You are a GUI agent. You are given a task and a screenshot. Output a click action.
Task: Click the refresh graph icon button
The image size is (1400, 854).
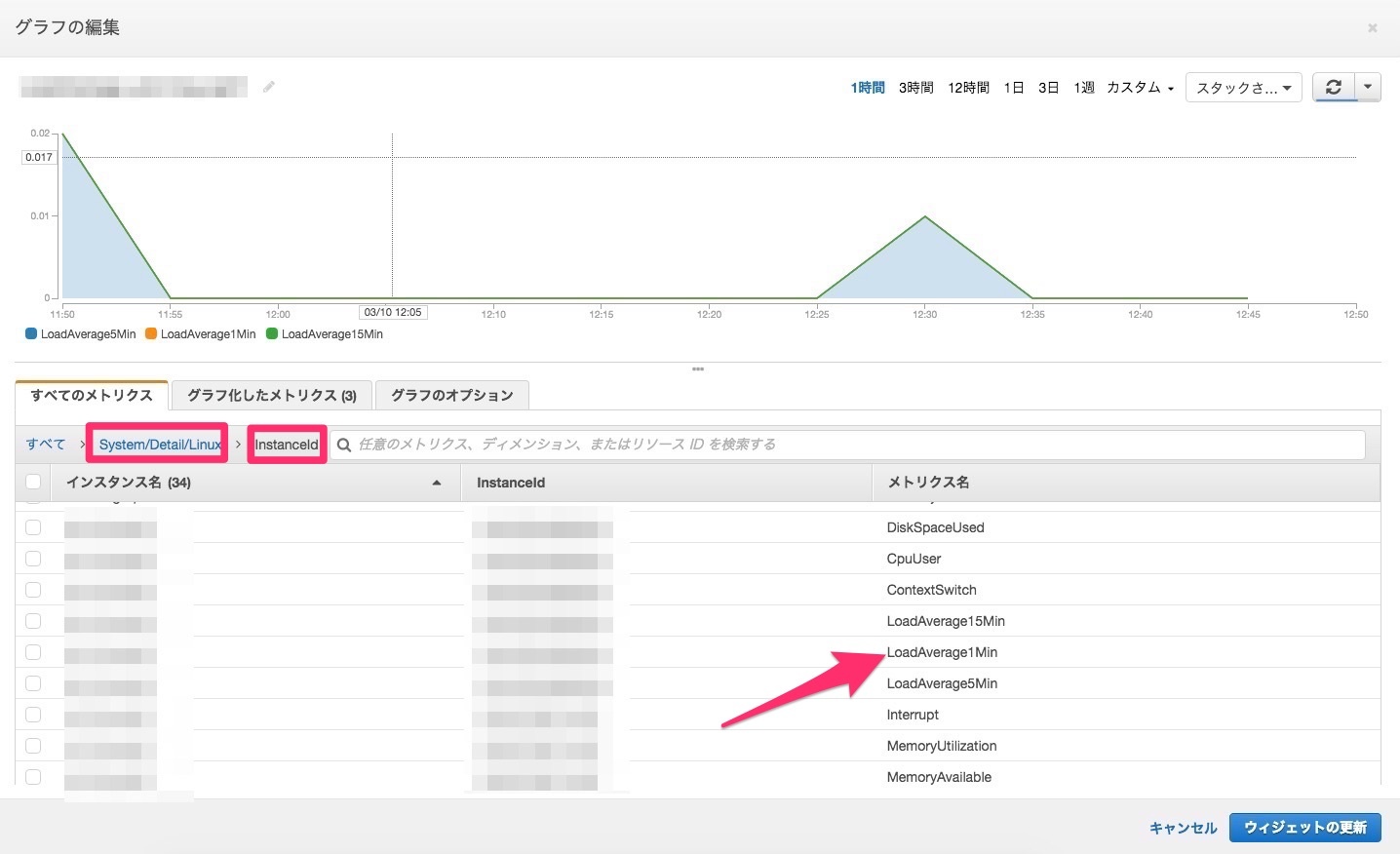coord(1333,87)
